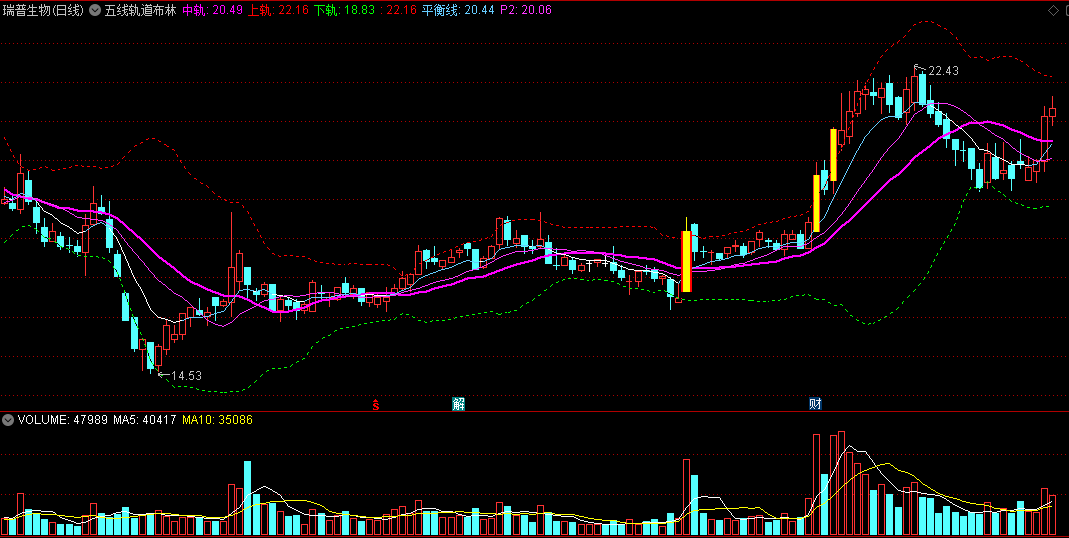Click the 22.43 high price label

pos(943,71)
